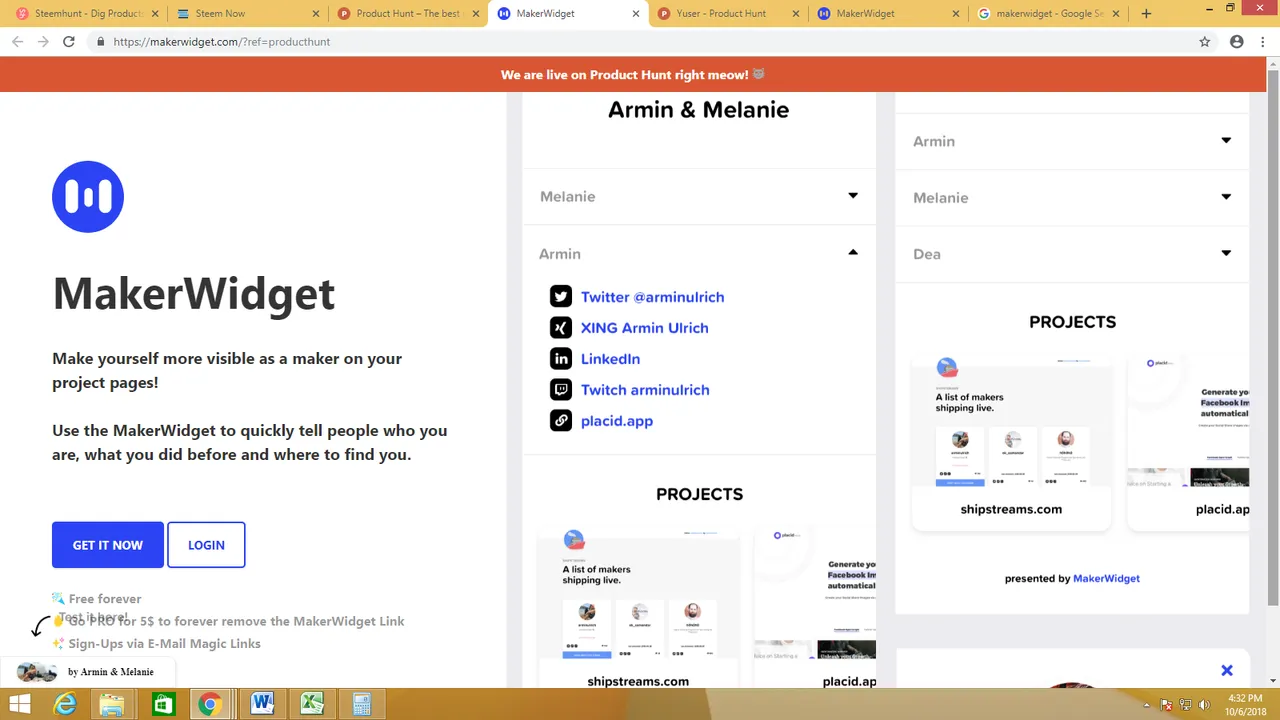The image size is (1280, 720).
Task: Click the Twitter icon beside @arminulrich
Action: pos(561,297)
